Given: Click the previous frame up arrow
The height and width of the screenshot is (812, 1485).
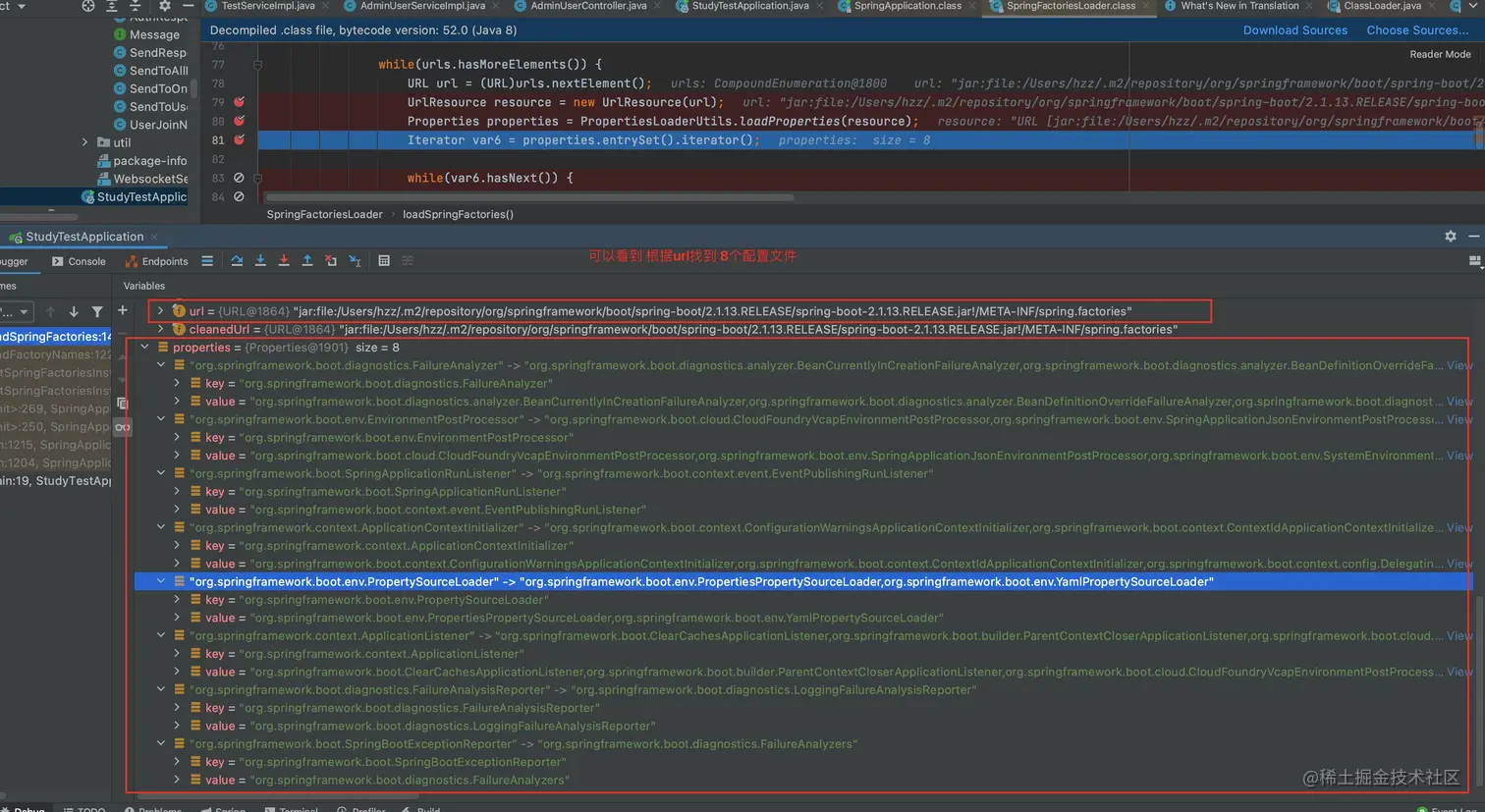Looking at the screenshot, I should (x=50, y=311).
